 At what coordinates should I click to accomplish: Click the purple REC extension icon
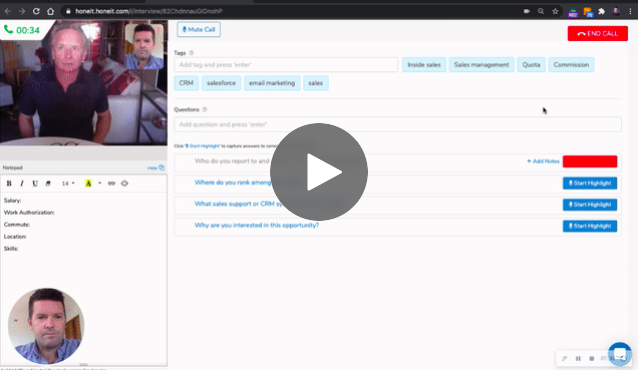(x=573, y=13)
